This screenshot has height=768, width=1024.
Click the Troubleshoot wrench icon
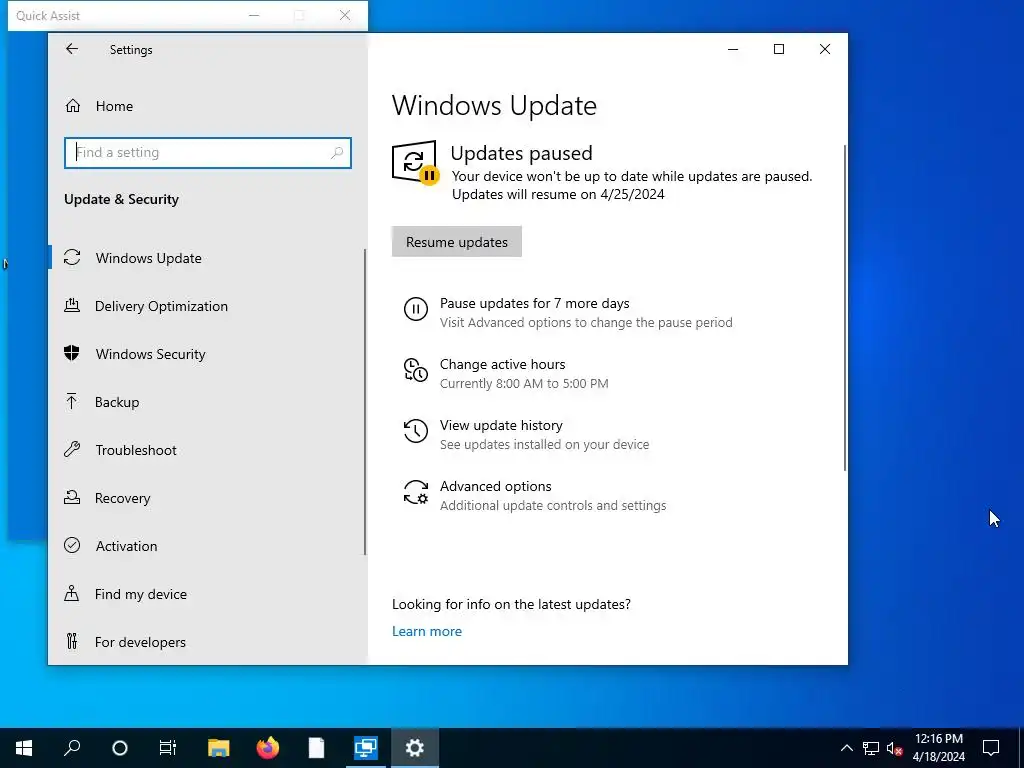click(x=72, y=449)
